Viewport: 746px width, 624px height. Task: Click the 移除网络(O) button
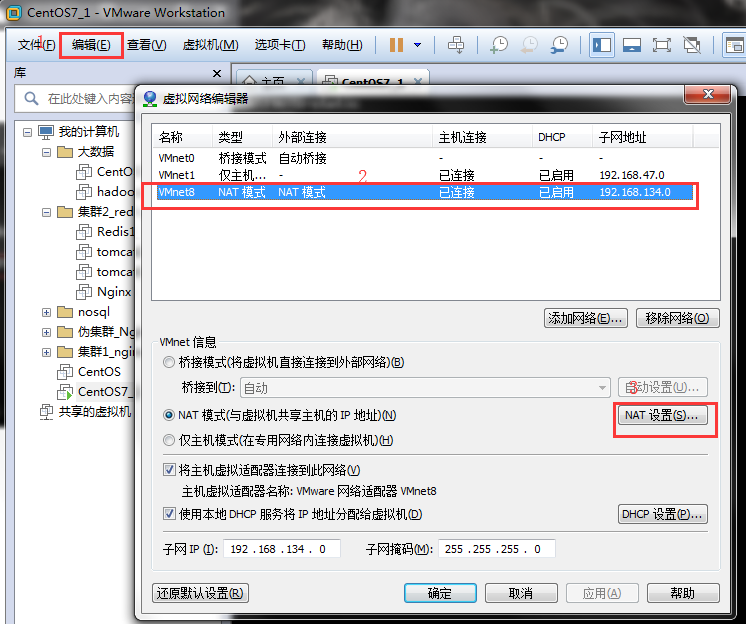(x=677, y=318)
